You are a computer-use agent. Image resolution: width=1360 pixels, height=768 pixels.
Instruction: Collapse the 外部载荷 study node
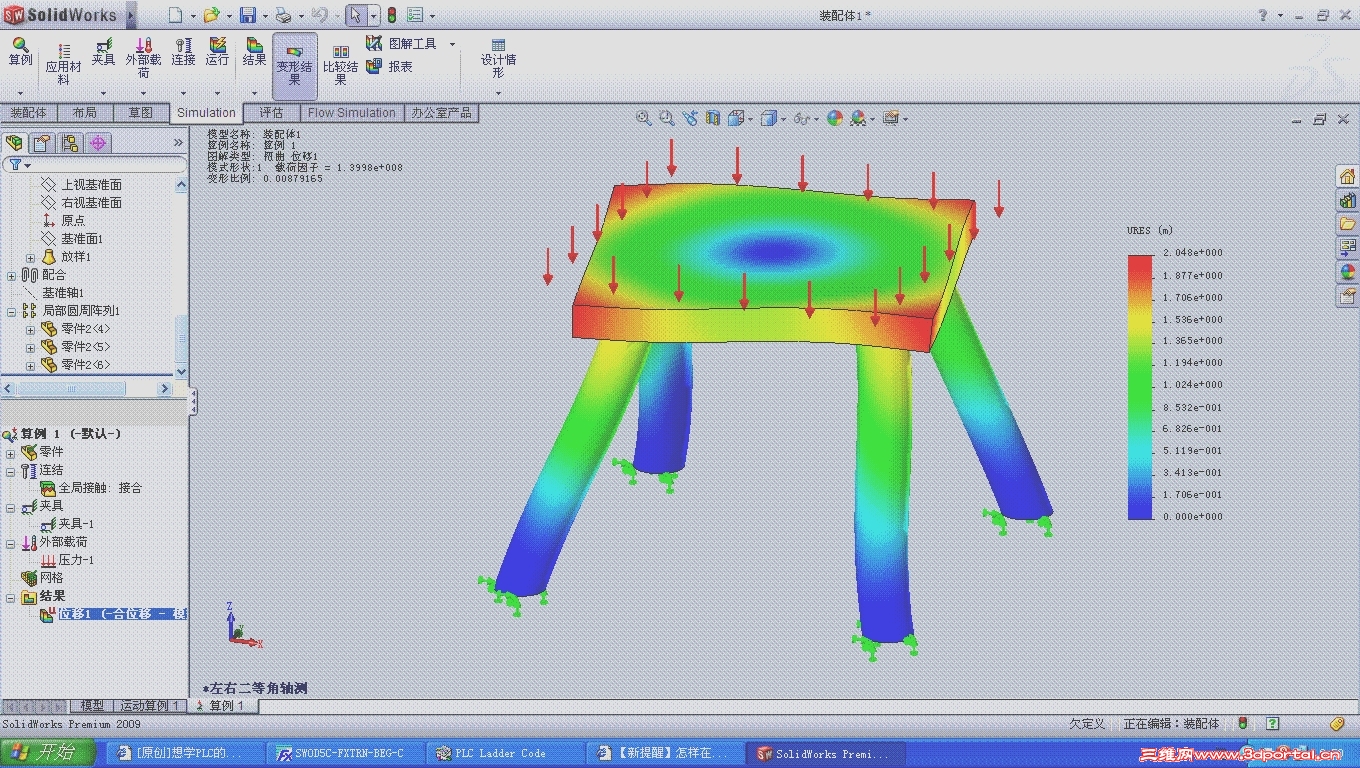11,542
